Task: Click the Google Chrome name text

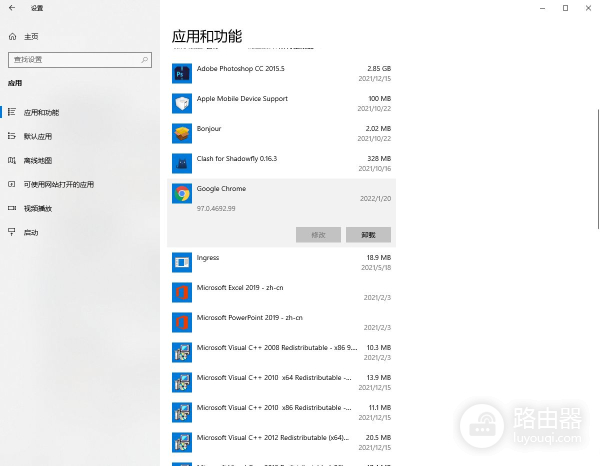Action: point(221,189)
